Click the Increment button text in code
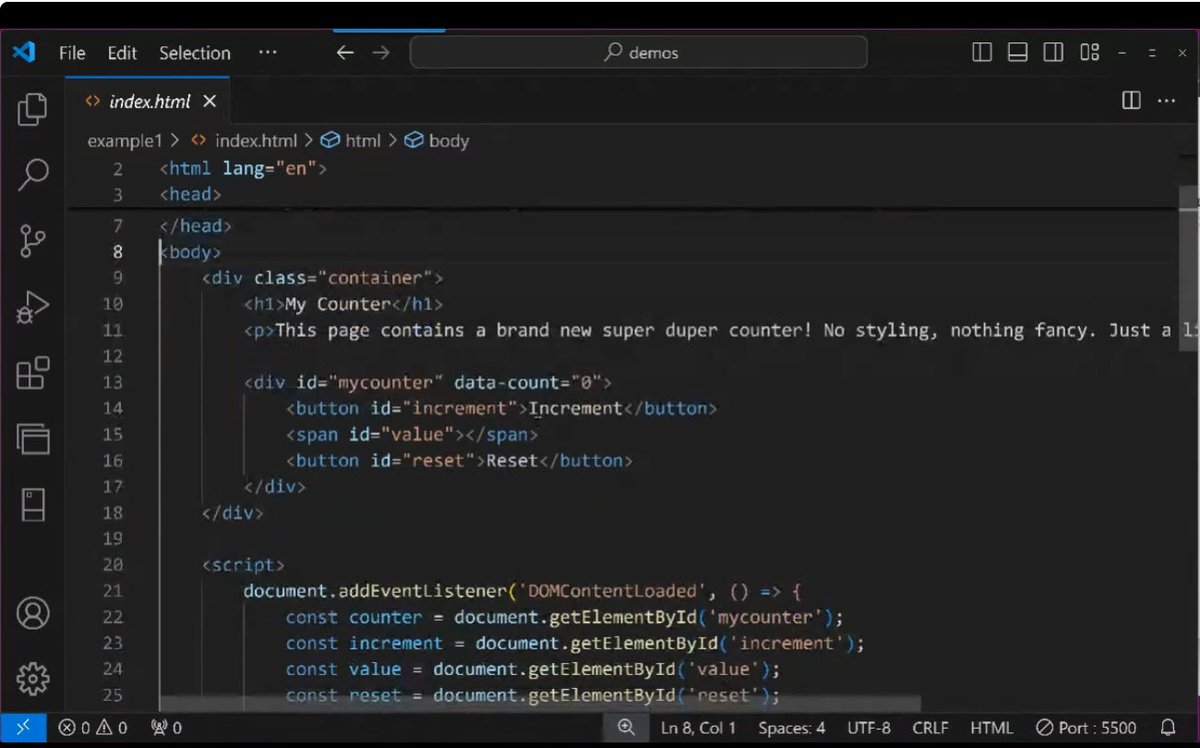This screenshot has height=748, width=1200. click(x=575, y=408)
